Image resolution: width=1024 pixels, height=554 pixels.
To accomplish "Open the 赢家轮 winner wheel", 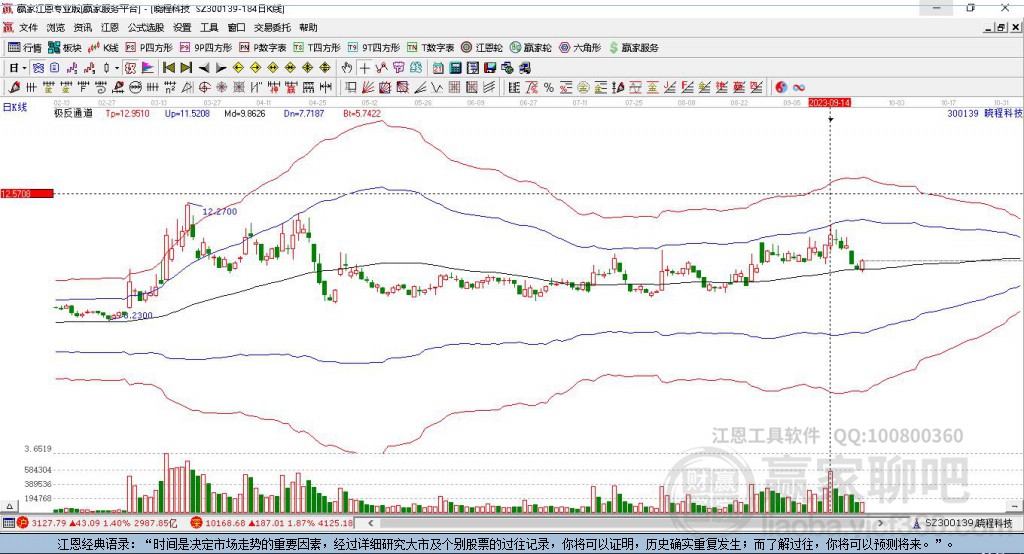I will click(530, 48).
